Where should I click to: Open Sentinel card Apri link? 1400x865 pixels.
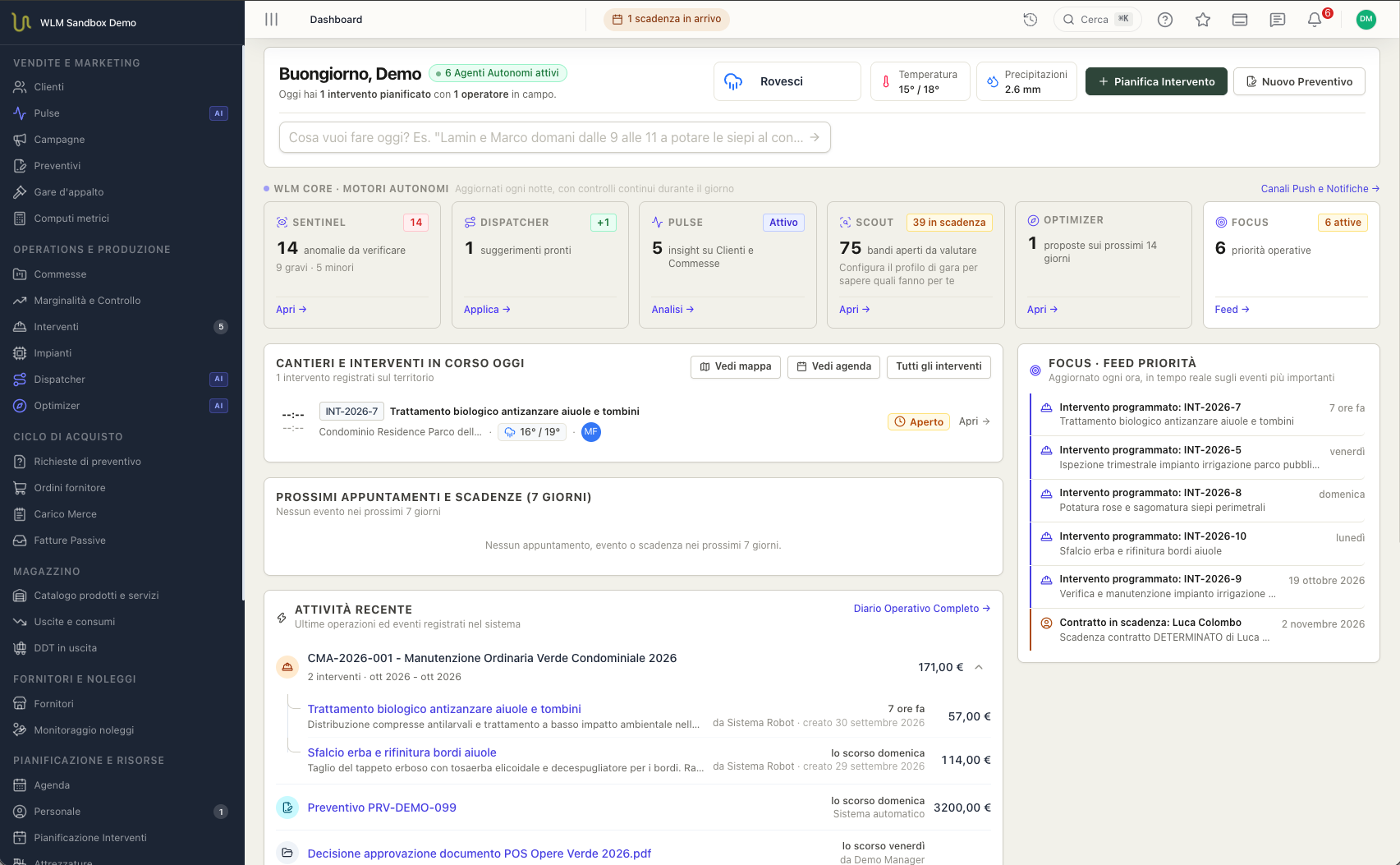tap(291, 310)
